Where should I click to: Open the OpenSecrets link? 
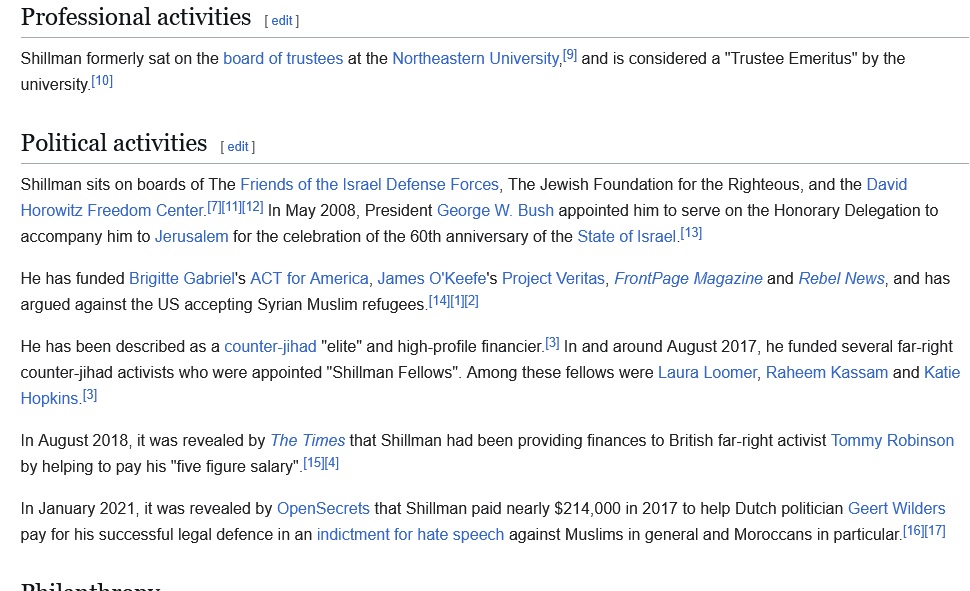coord(323,509)
